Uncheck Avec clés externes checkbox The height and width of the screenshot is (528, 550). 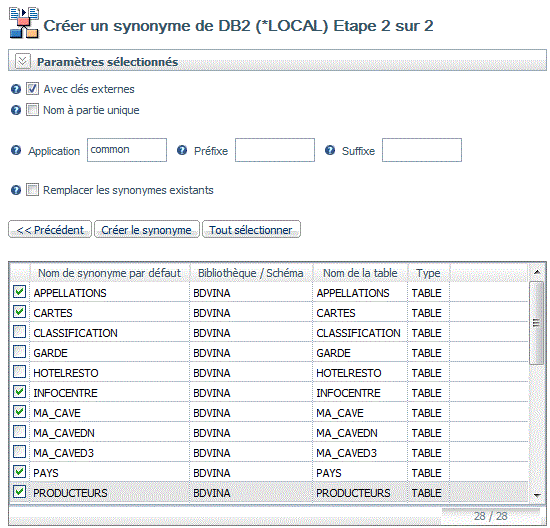32,89
